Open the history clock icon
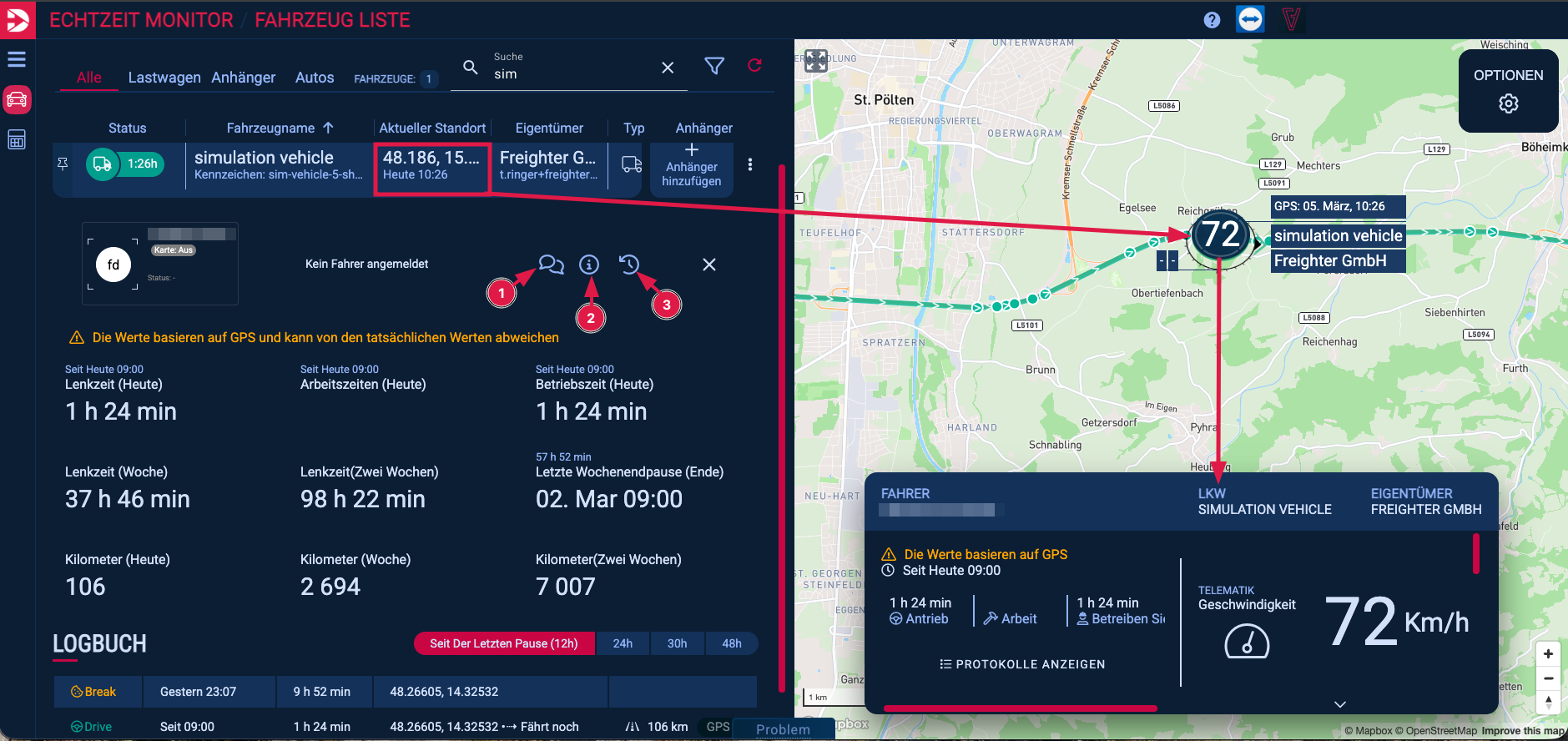Screen dimensions: 1568x741 (x=628, y=265)
